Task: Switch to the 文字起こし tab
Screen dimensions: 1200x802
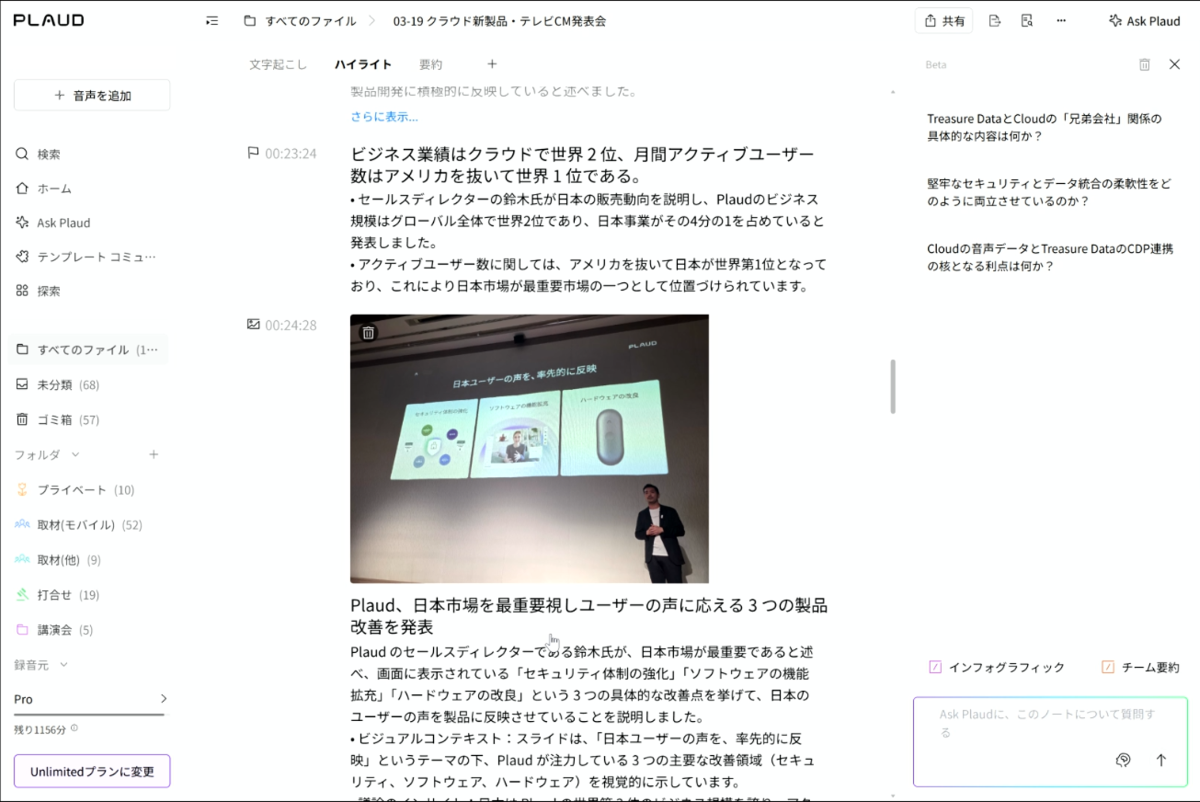Action: click(278, 64)
